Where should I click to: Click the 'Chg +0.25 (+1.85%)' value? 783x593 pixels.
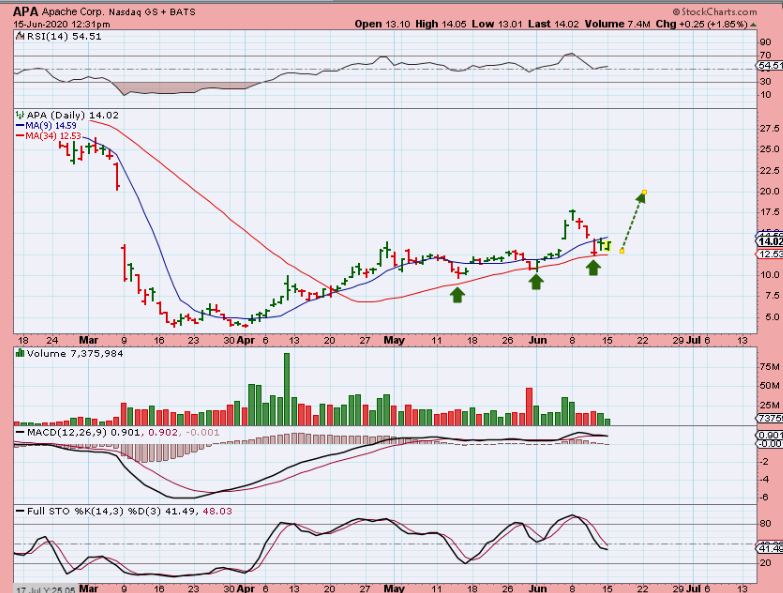pos(702,24)
